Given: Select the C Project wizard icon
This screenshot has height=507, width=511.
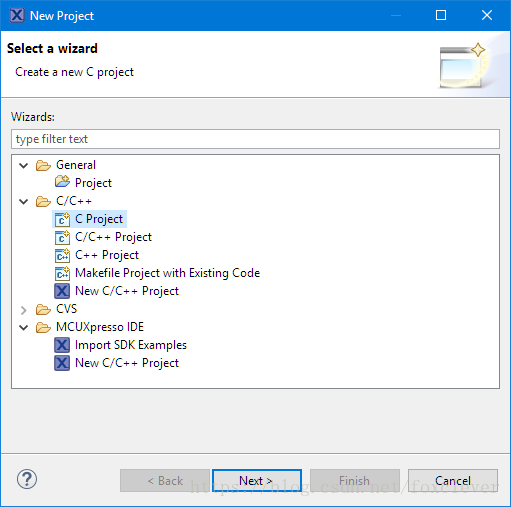Looking at the screenshot, I should click(x=62, y=219).
